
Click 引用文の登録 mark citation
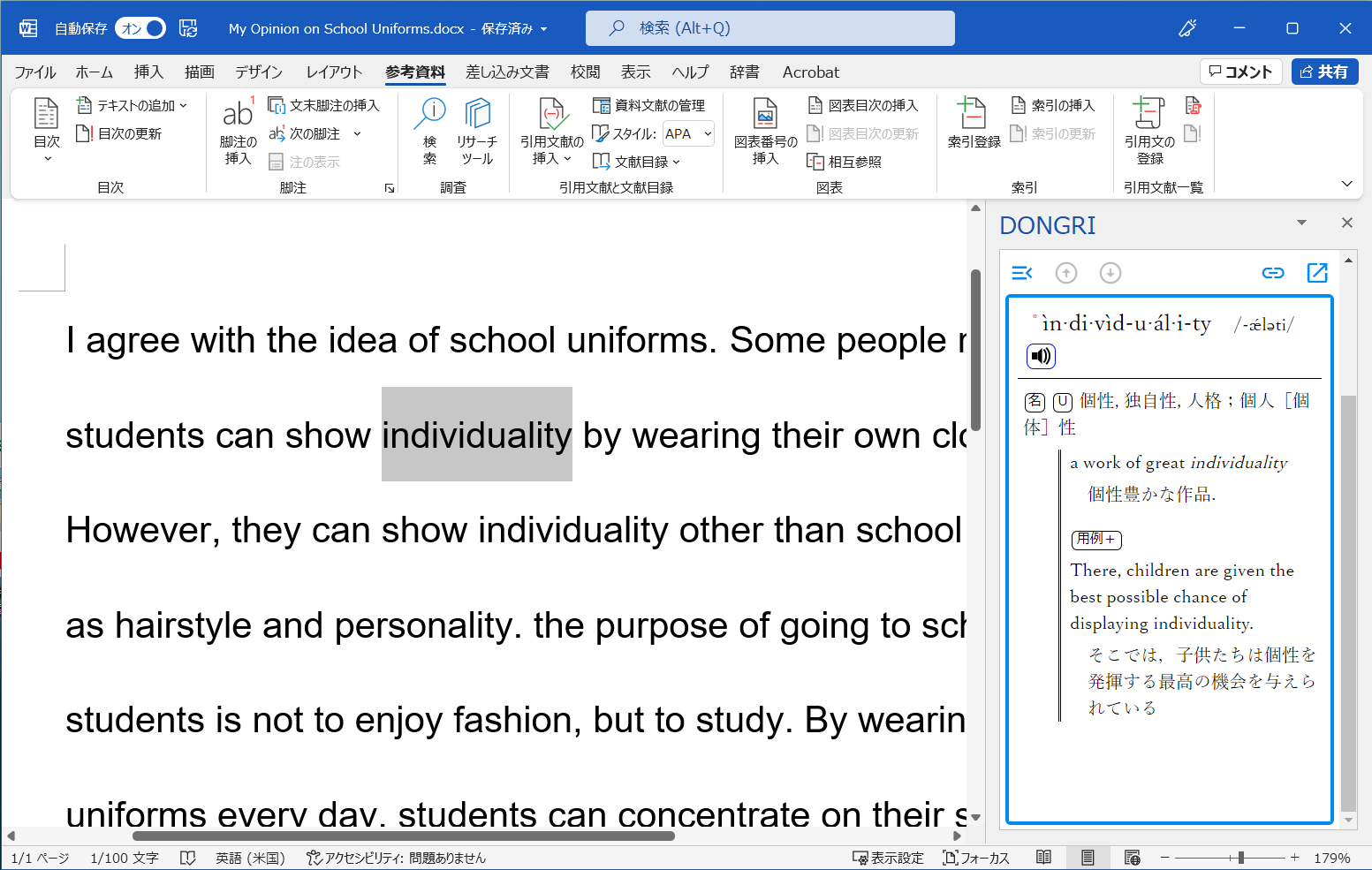(x=1149, y=131)
